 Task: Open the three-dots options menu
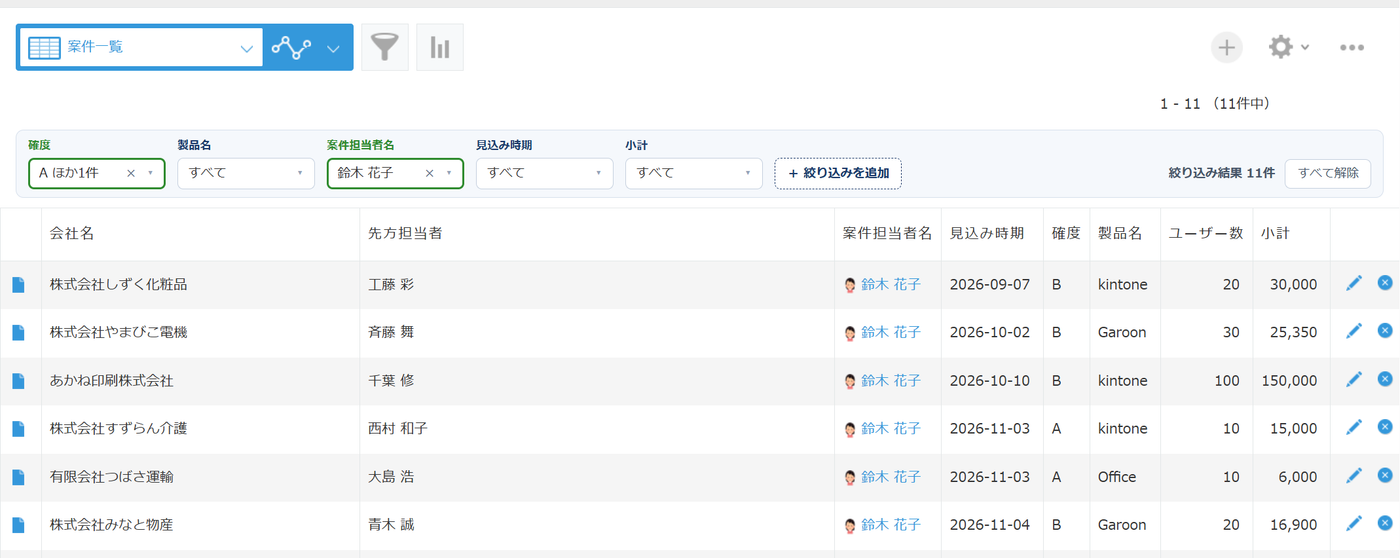(1352, 47)
